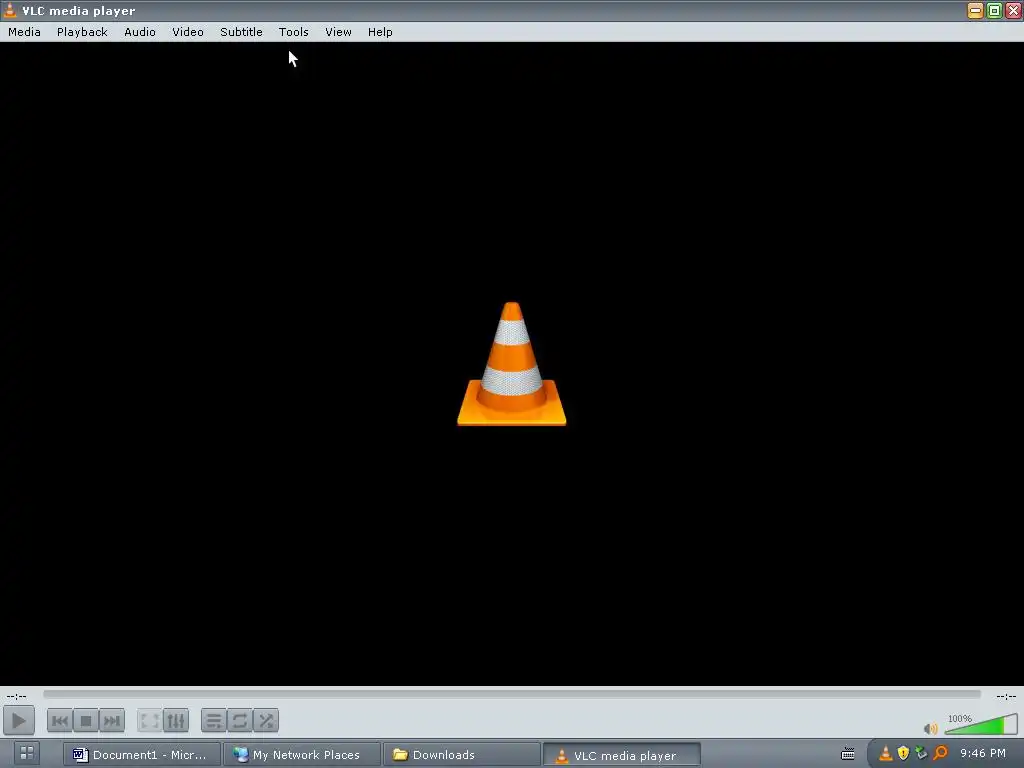Click the 9:46 PM clock
The width and height of the screenshot is (1024, 768).
pyautogui.click(x=983, y=754)
